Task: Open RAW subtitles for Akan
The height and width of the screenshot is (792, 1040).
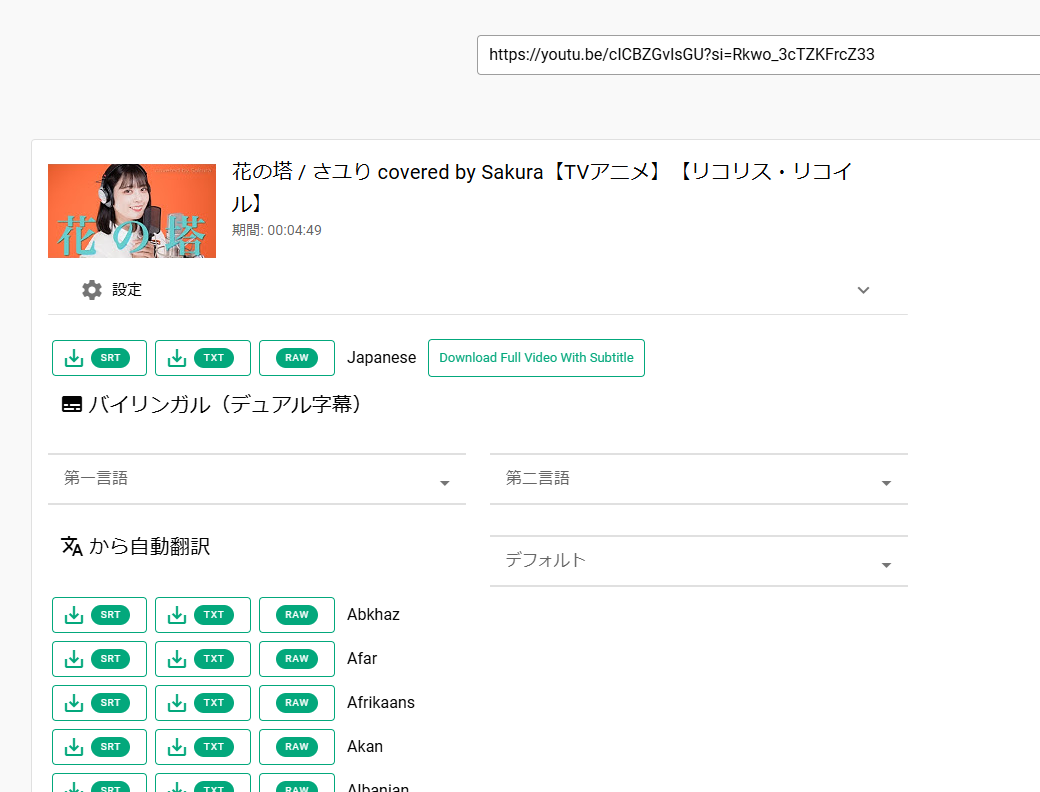Action: [x=296, y=747]
